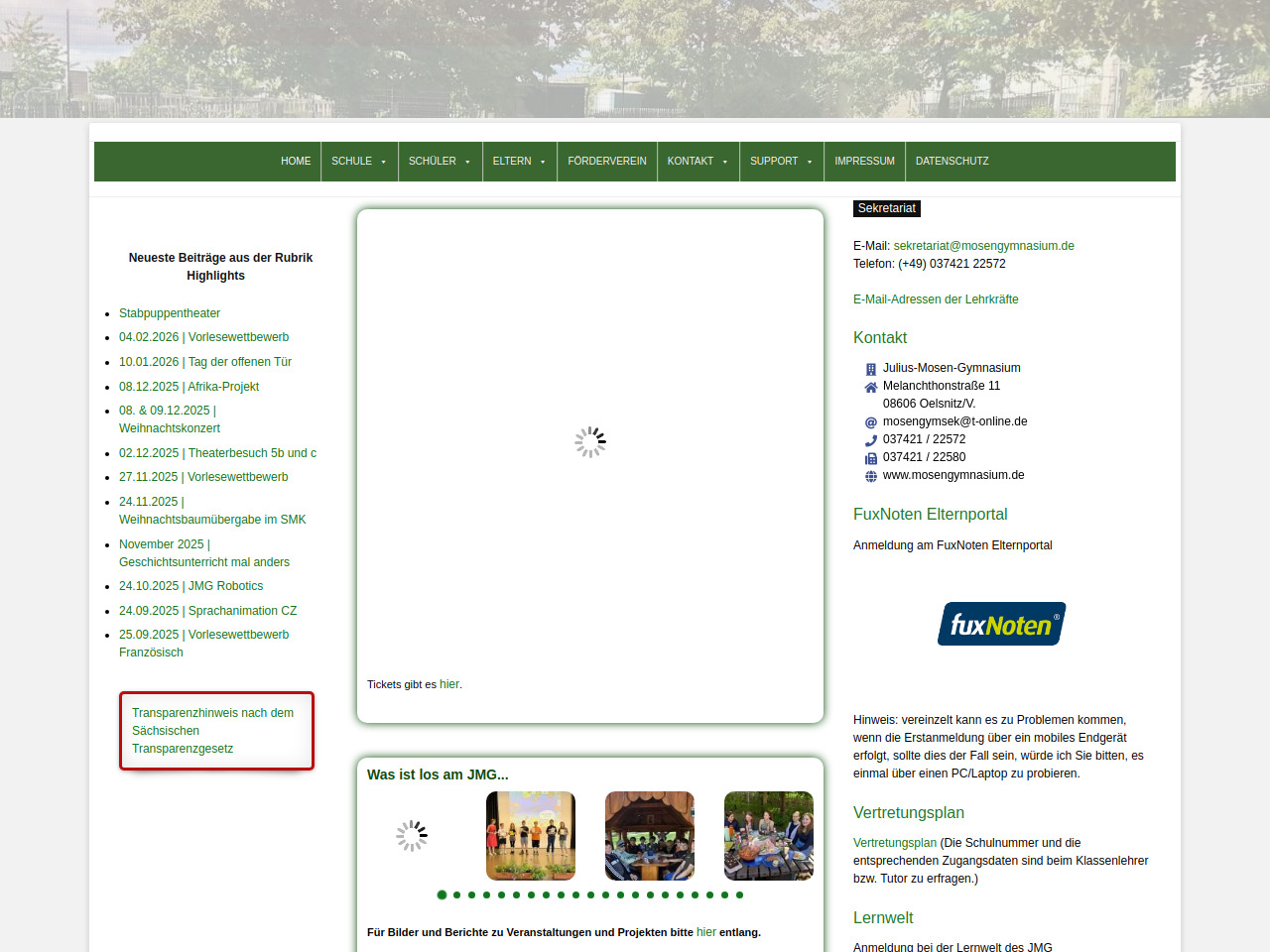The height and width of the screenshot is (952, 1270).
Task: Open the Förderverein menu item
Action: coord(606,162)
